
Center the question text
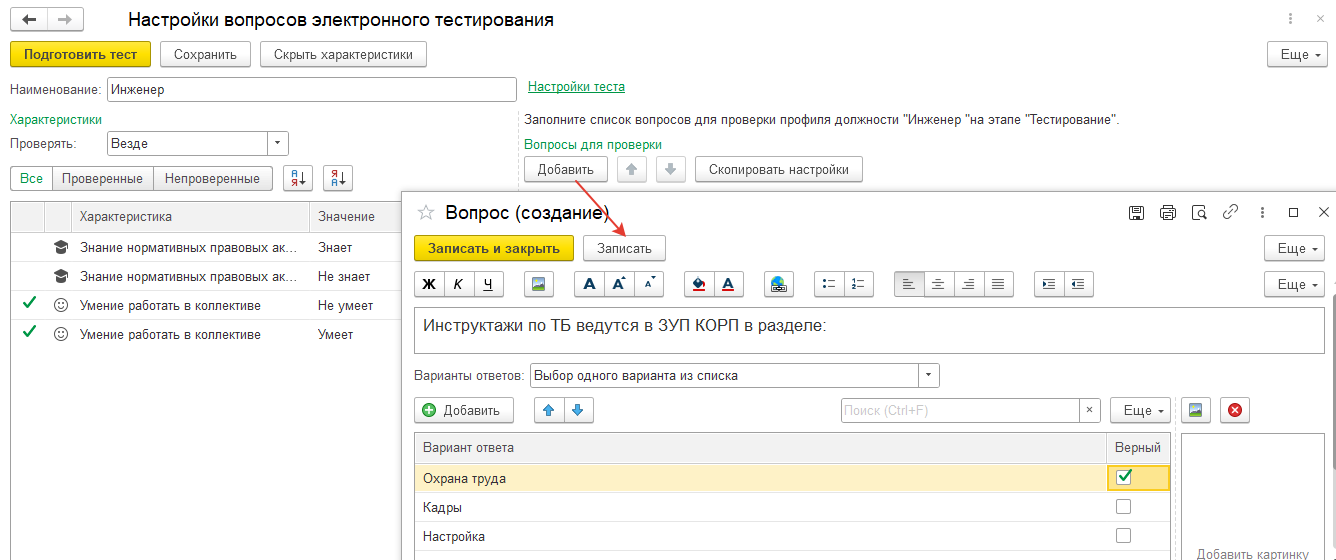[938, 284]
